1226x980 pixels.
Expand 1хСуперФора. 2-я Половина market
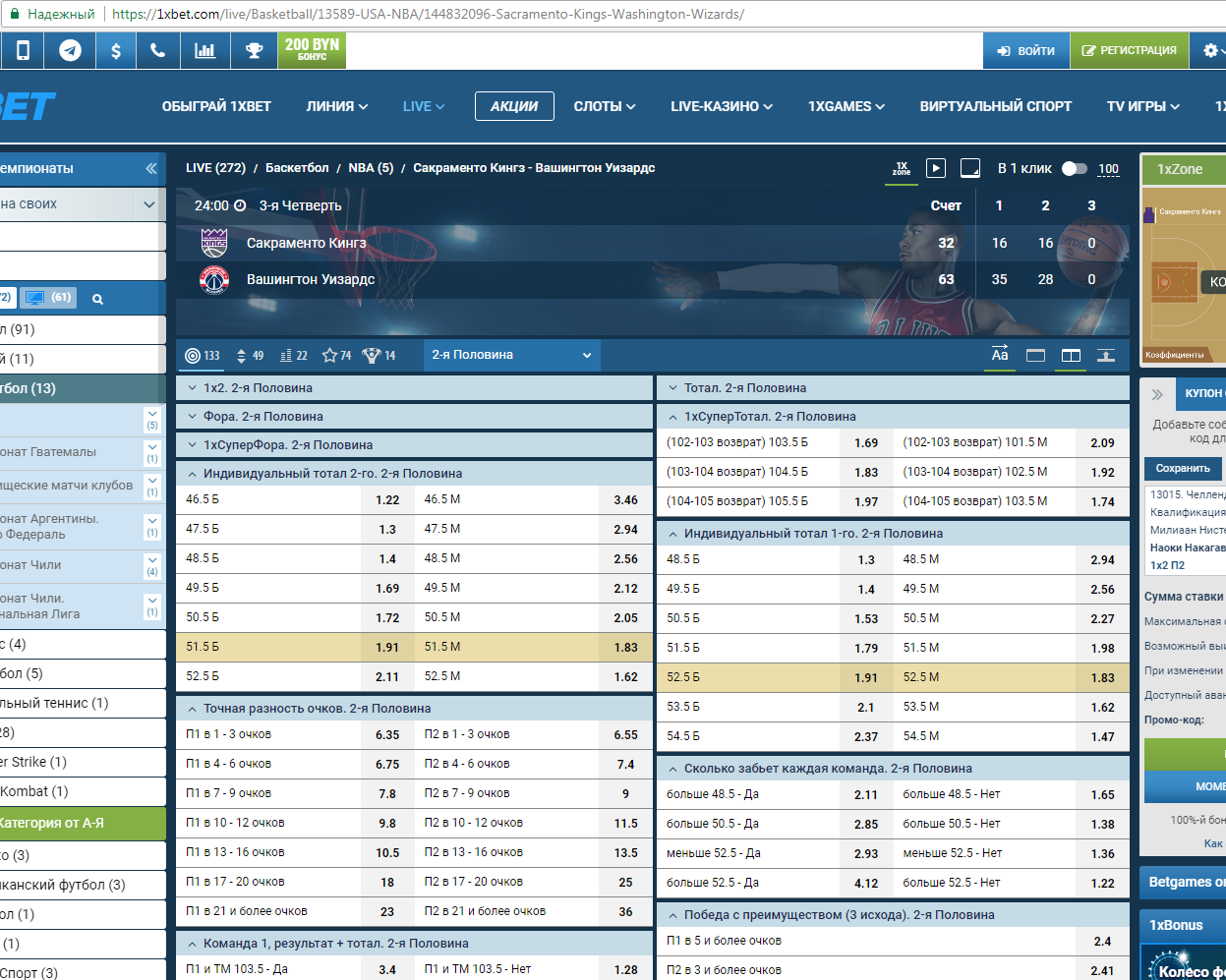pyautogui.click(x=414, y=445)
